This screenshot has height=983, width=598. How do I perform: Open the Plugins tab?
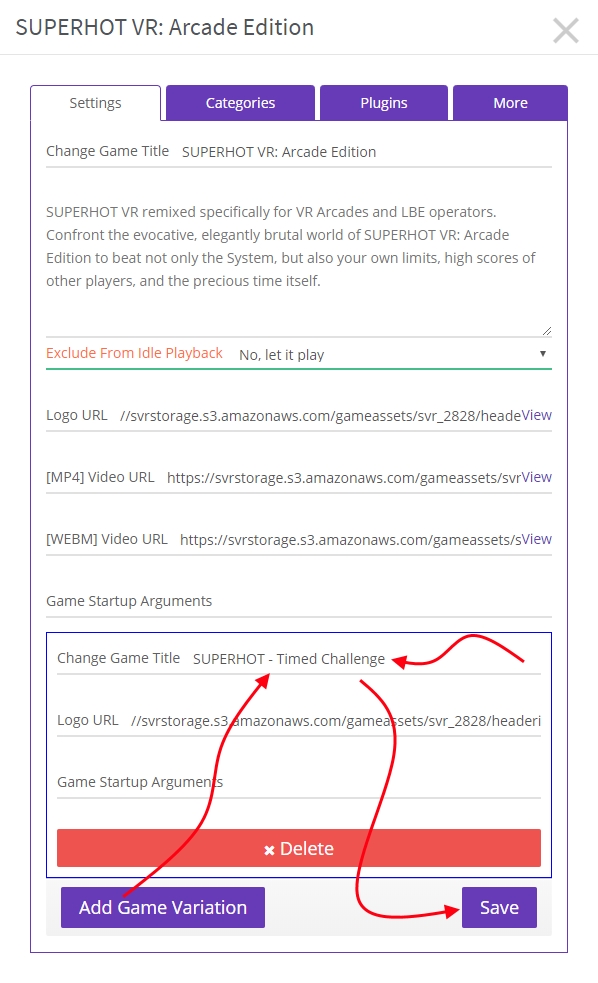click(384, 103)
